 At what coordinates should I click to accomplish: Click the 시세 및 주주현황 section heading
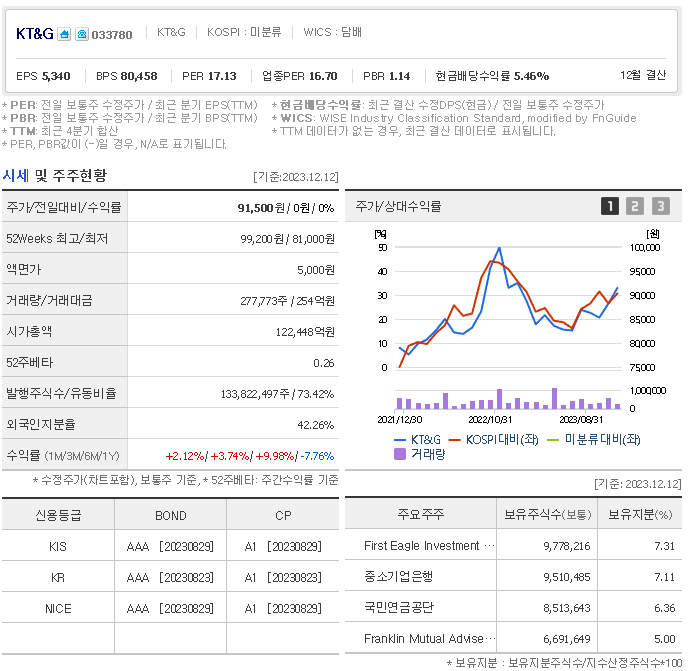click(55, 175)
